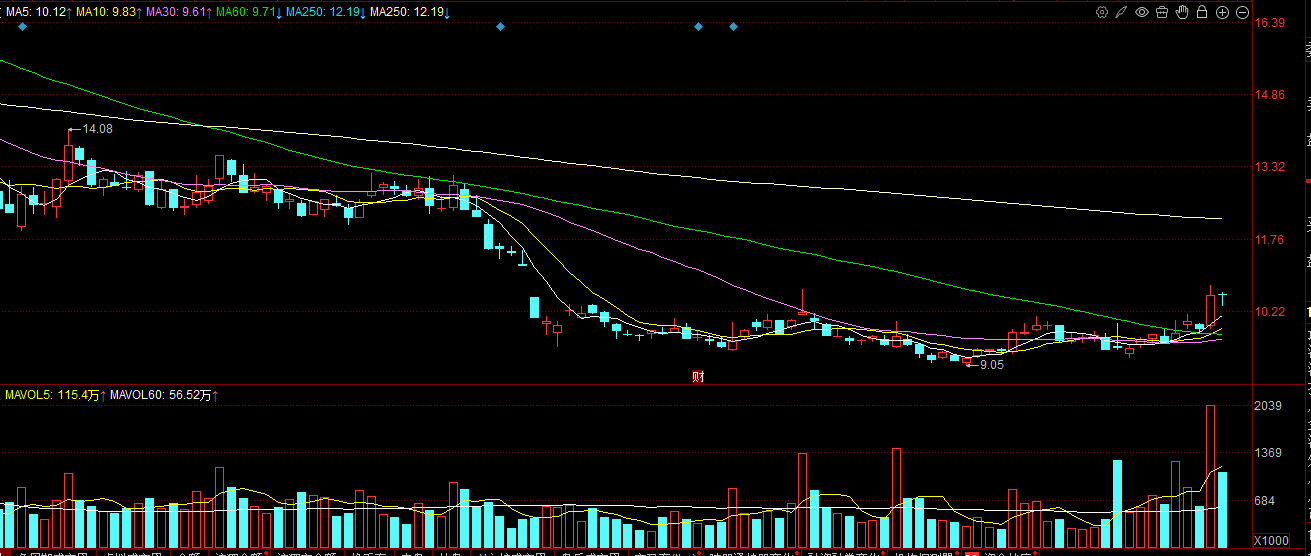The image size is (1311, 556).
Task: Activate the hand pan tool
Action: coord(1182,12)
